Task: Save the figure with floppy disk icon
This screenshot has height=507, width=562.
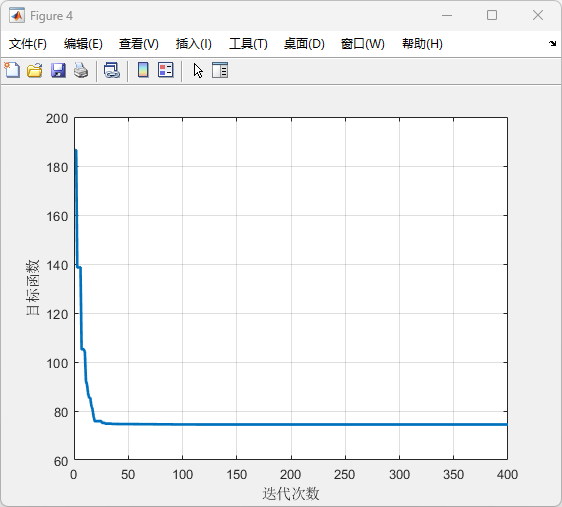Action: [x=58, y=70]
